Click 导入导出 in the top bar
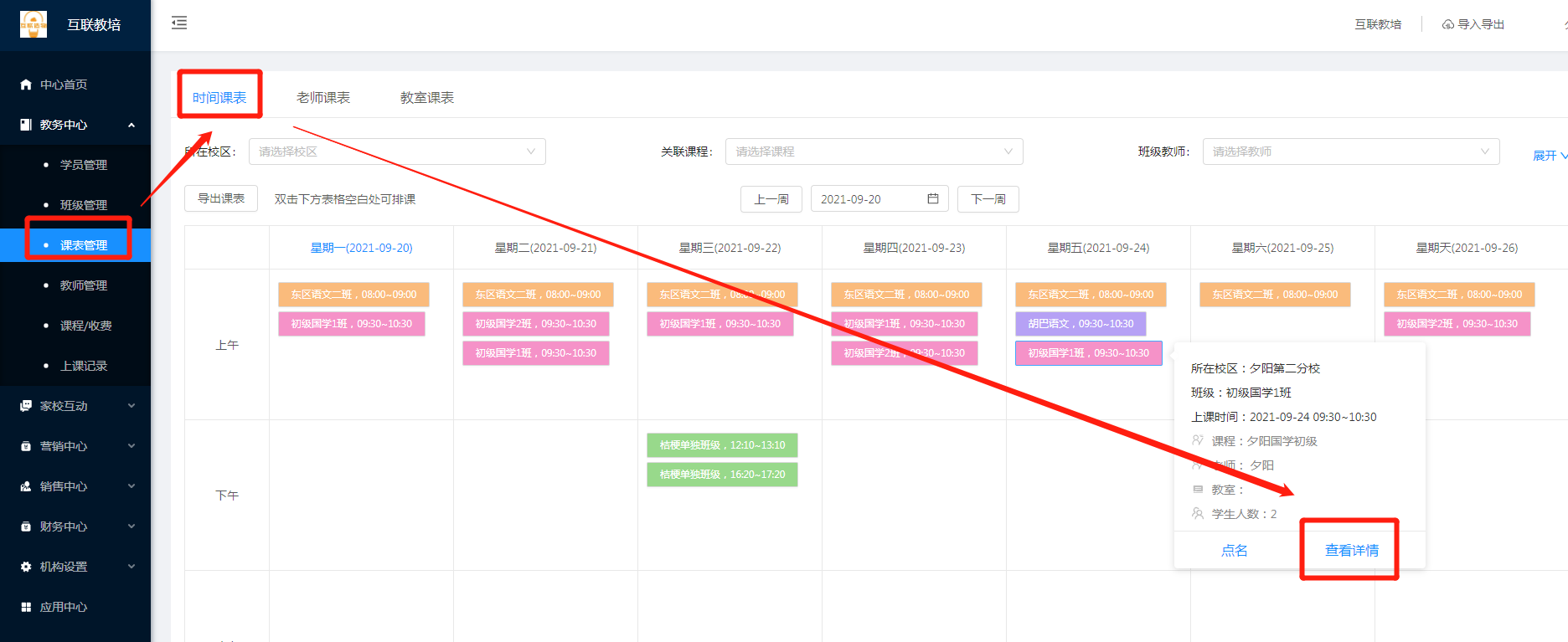The height and width of the screenshot is (642, 1568). coord(1473,24)
